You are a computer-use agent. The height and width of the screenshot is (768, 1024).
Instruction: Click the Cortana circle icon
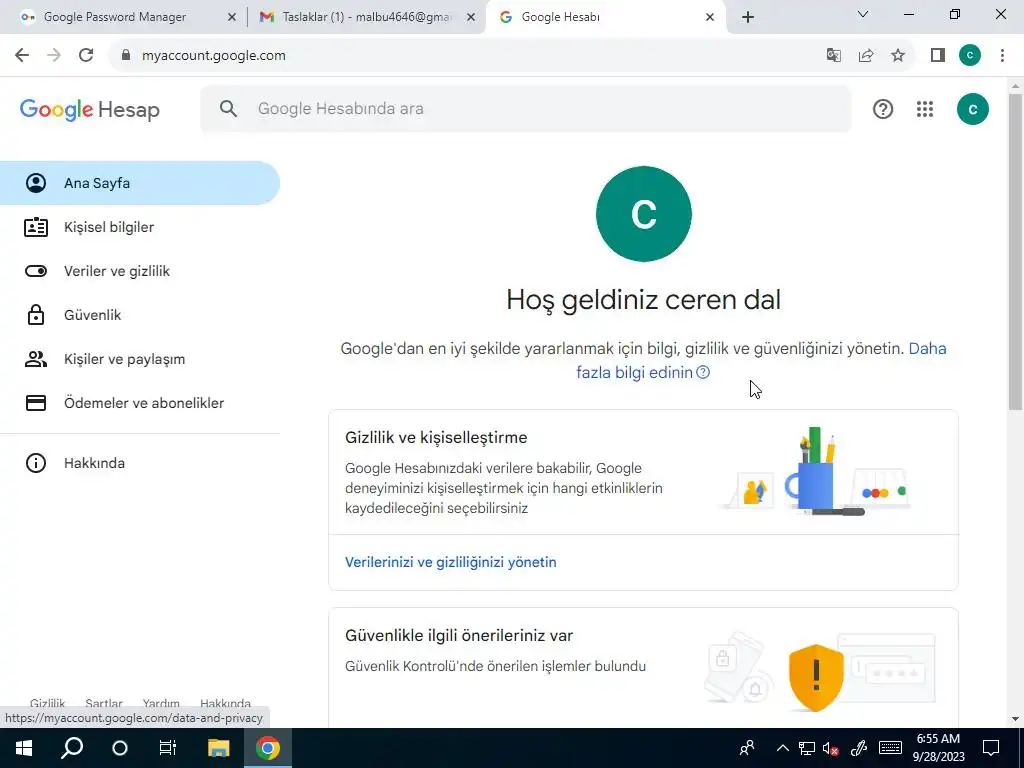pos(120,748)
